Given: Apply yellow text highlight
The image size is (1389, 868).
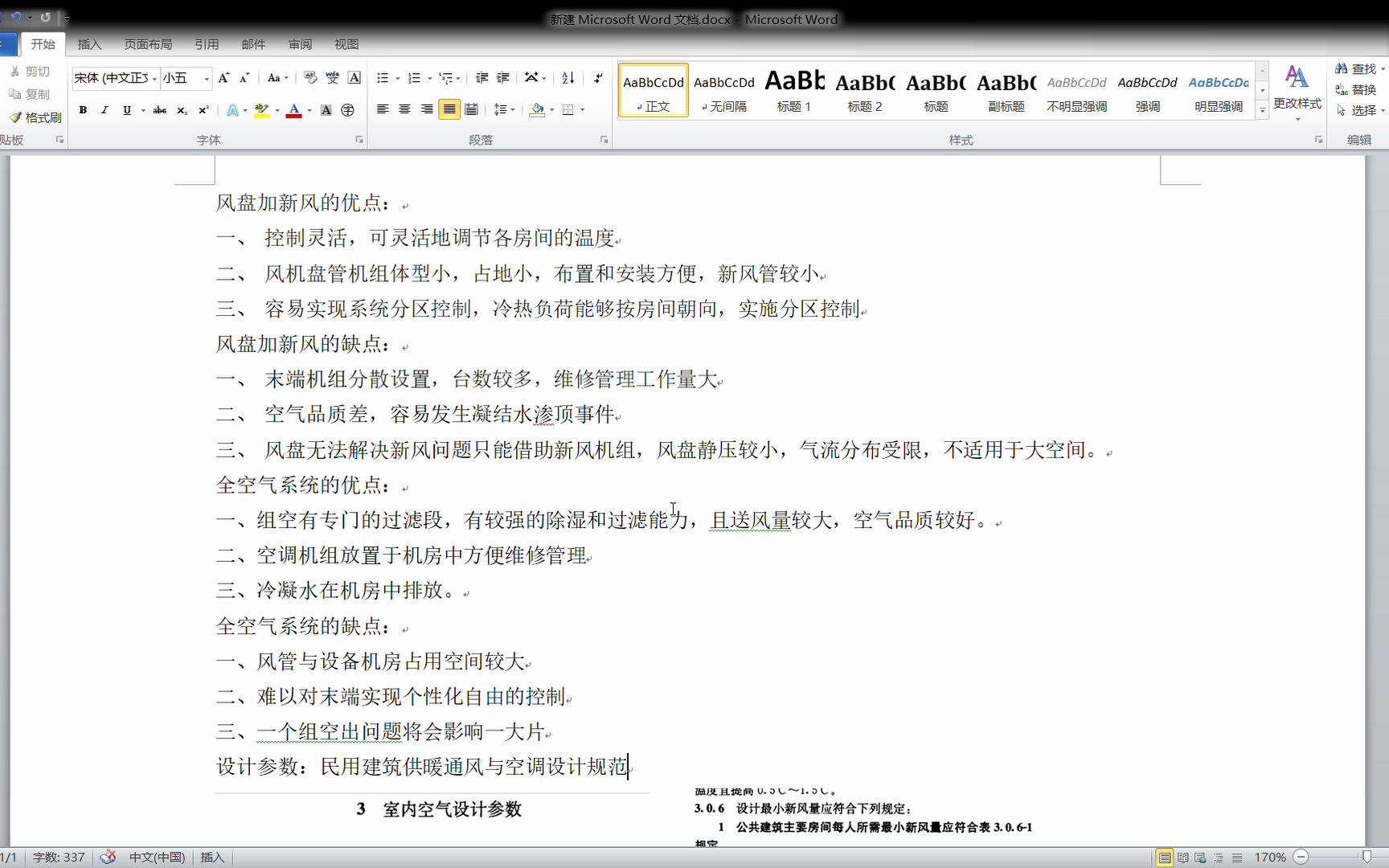Looking at the screenshot, I should (262, 110).
